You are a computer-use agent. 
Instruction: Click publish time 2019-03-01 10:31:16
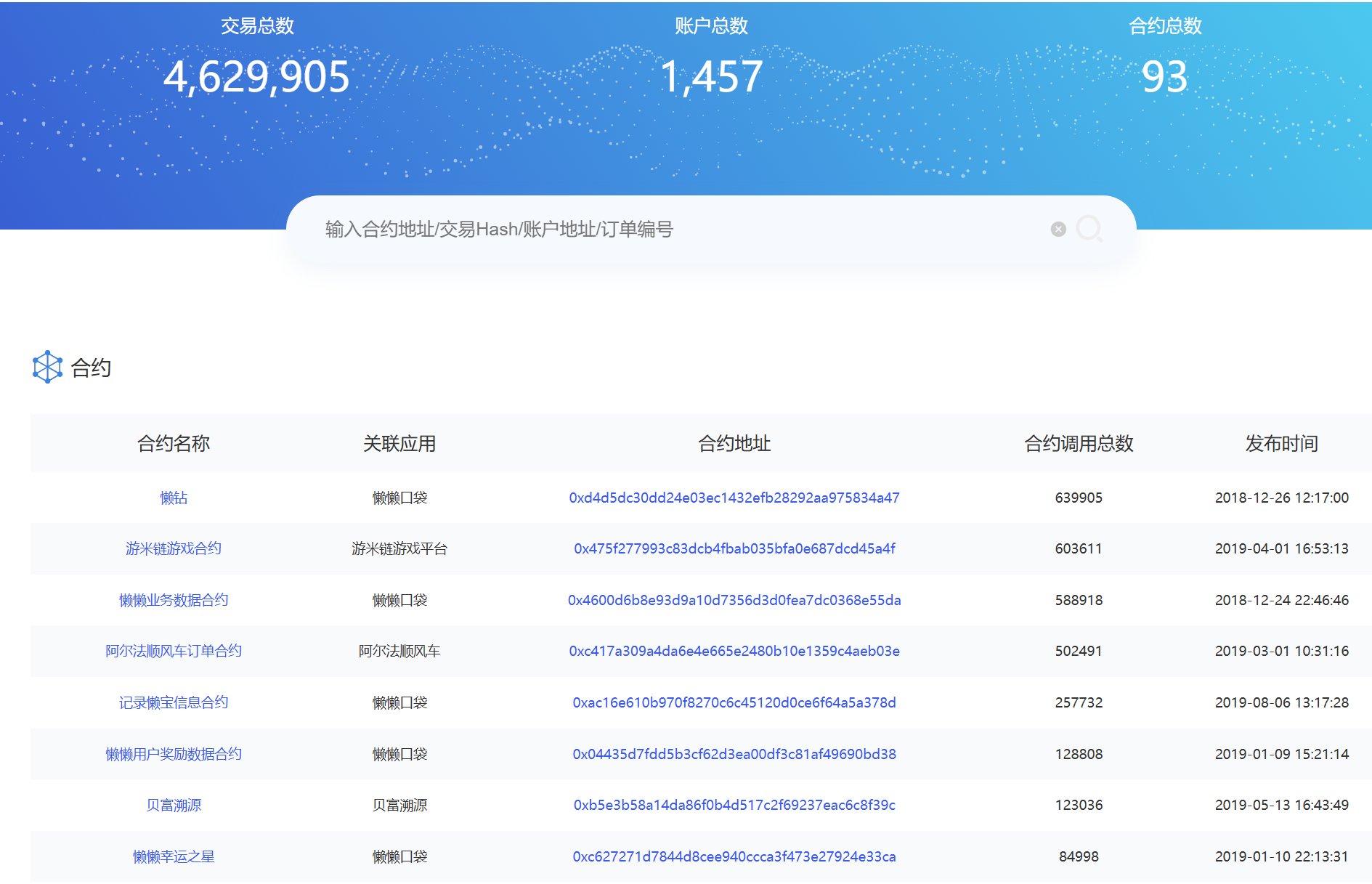1281,651
